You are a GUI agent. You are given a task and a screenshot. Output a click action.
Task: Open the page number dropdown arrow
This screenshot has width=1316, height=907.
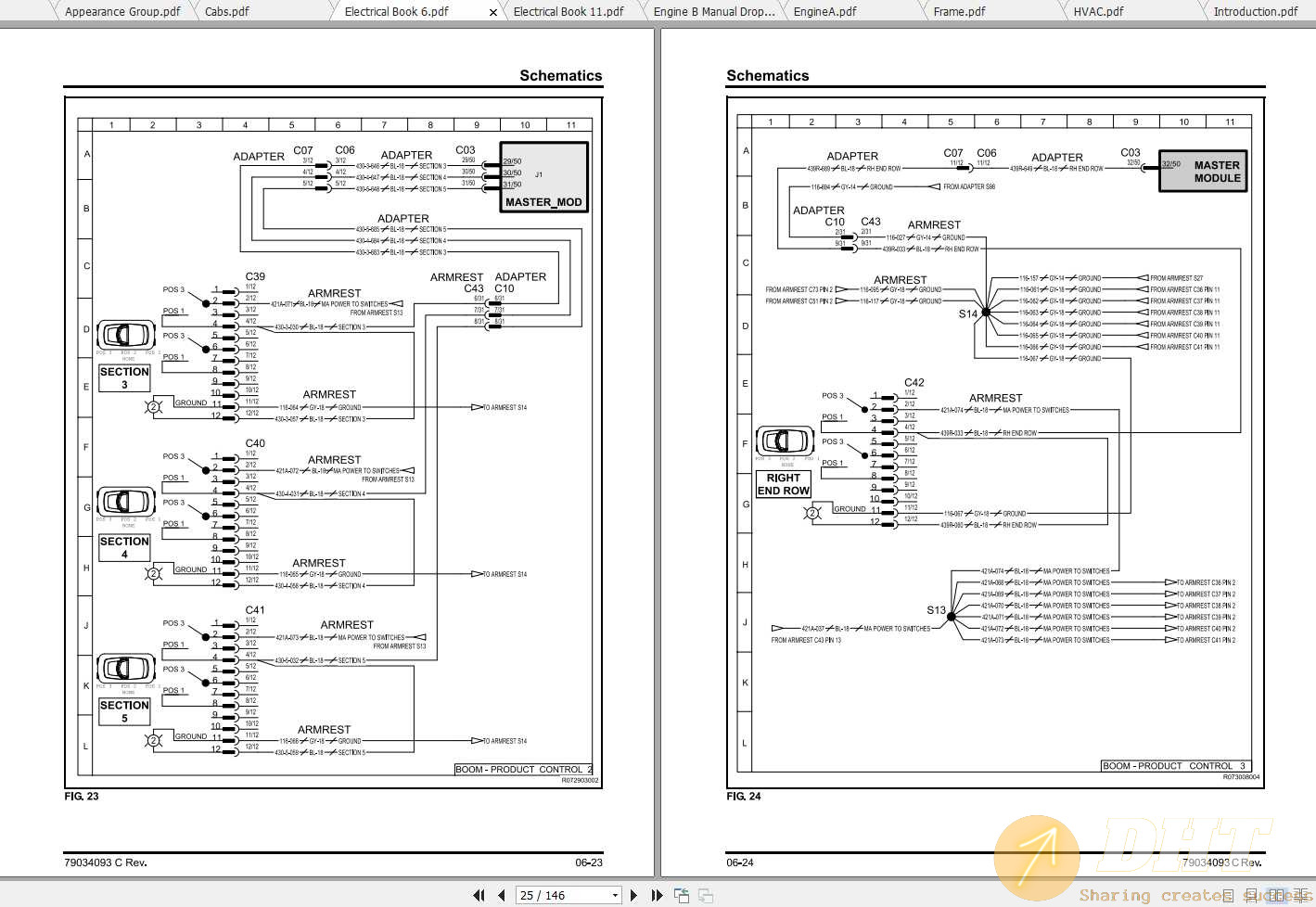[x=615, y=895]
